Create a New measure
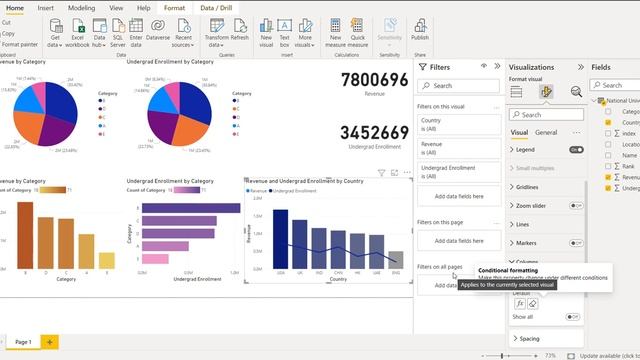 tap(336, 33)
